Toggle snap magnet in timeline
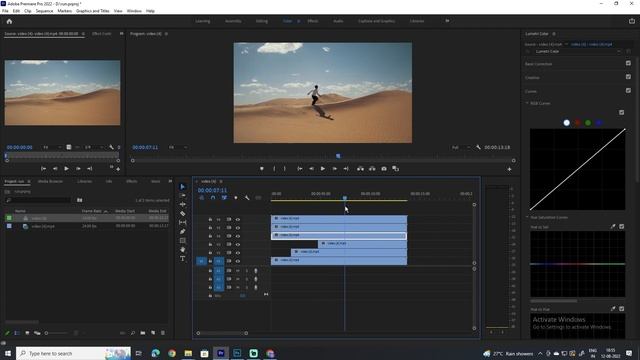 pos(213,198)
